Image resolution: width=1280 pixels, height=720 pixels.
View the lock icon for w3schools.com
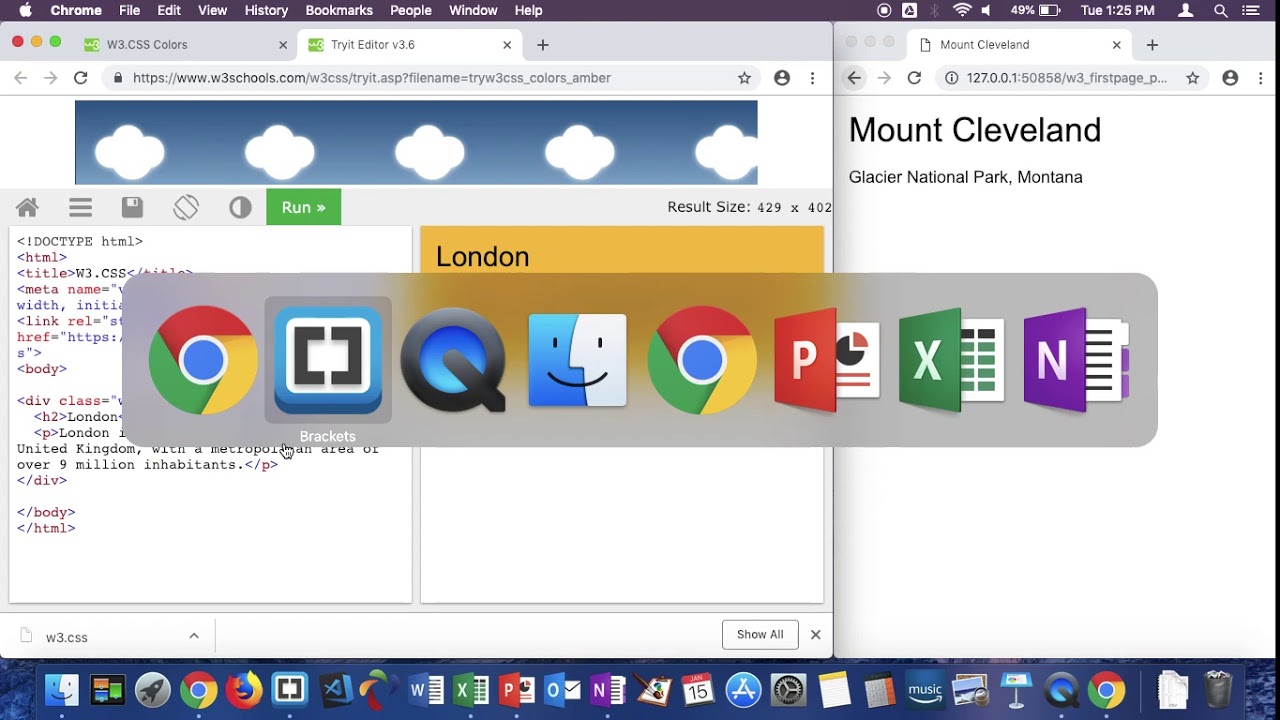(118, 78)
